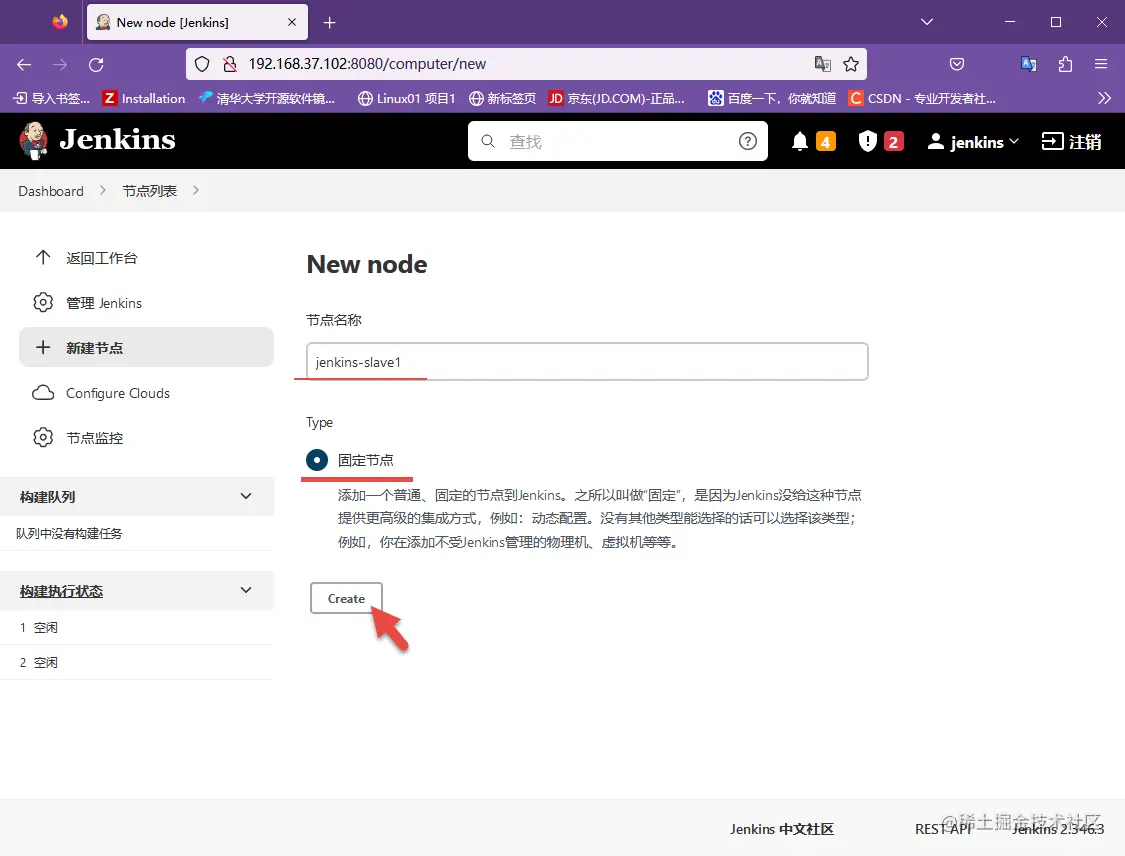
Task: Click the up-arrow icon beside 返回工作台
Action: click(43, 257)
